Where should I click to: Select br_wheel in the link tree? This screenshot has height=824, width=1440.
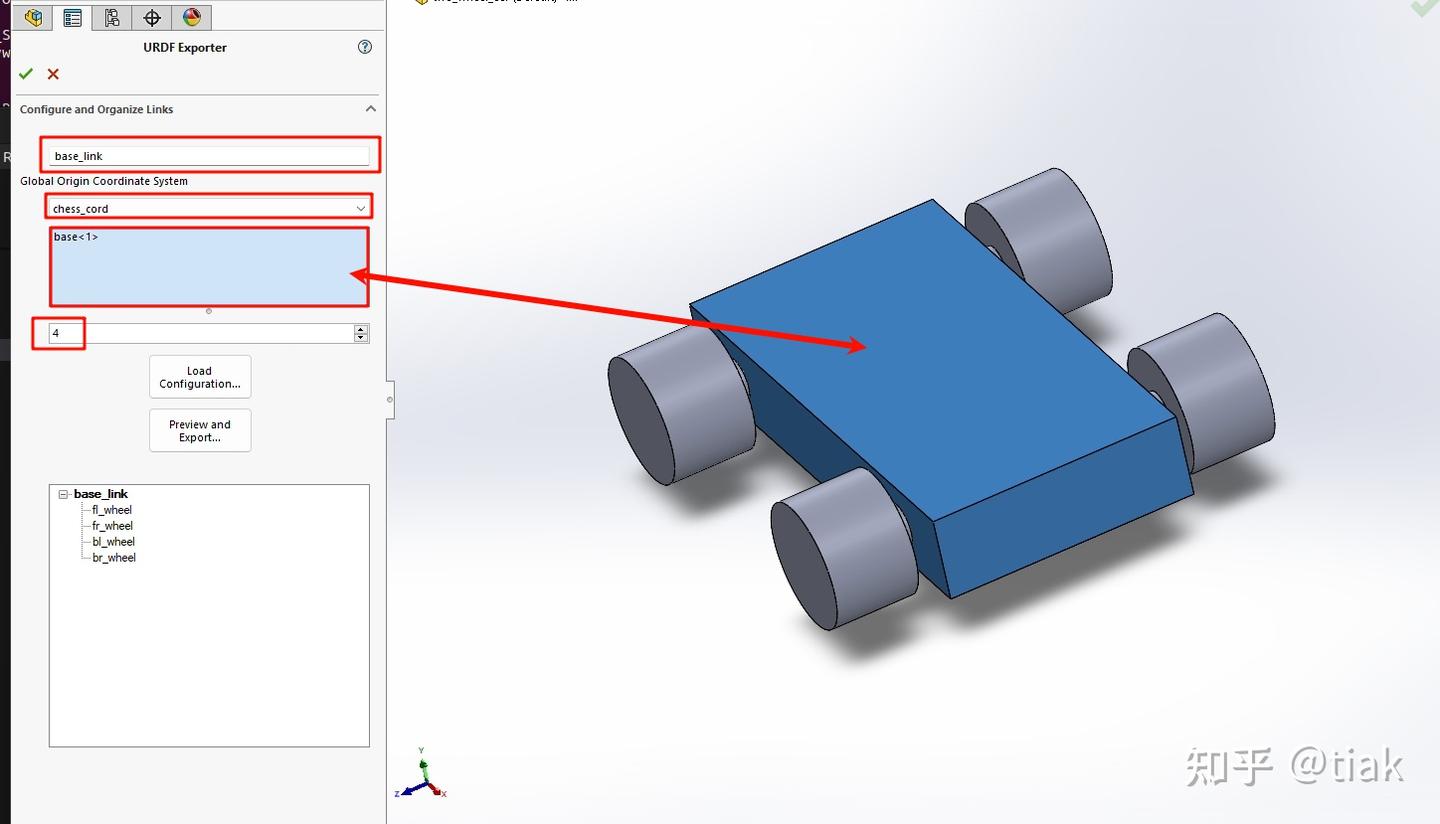click(113, 557)
